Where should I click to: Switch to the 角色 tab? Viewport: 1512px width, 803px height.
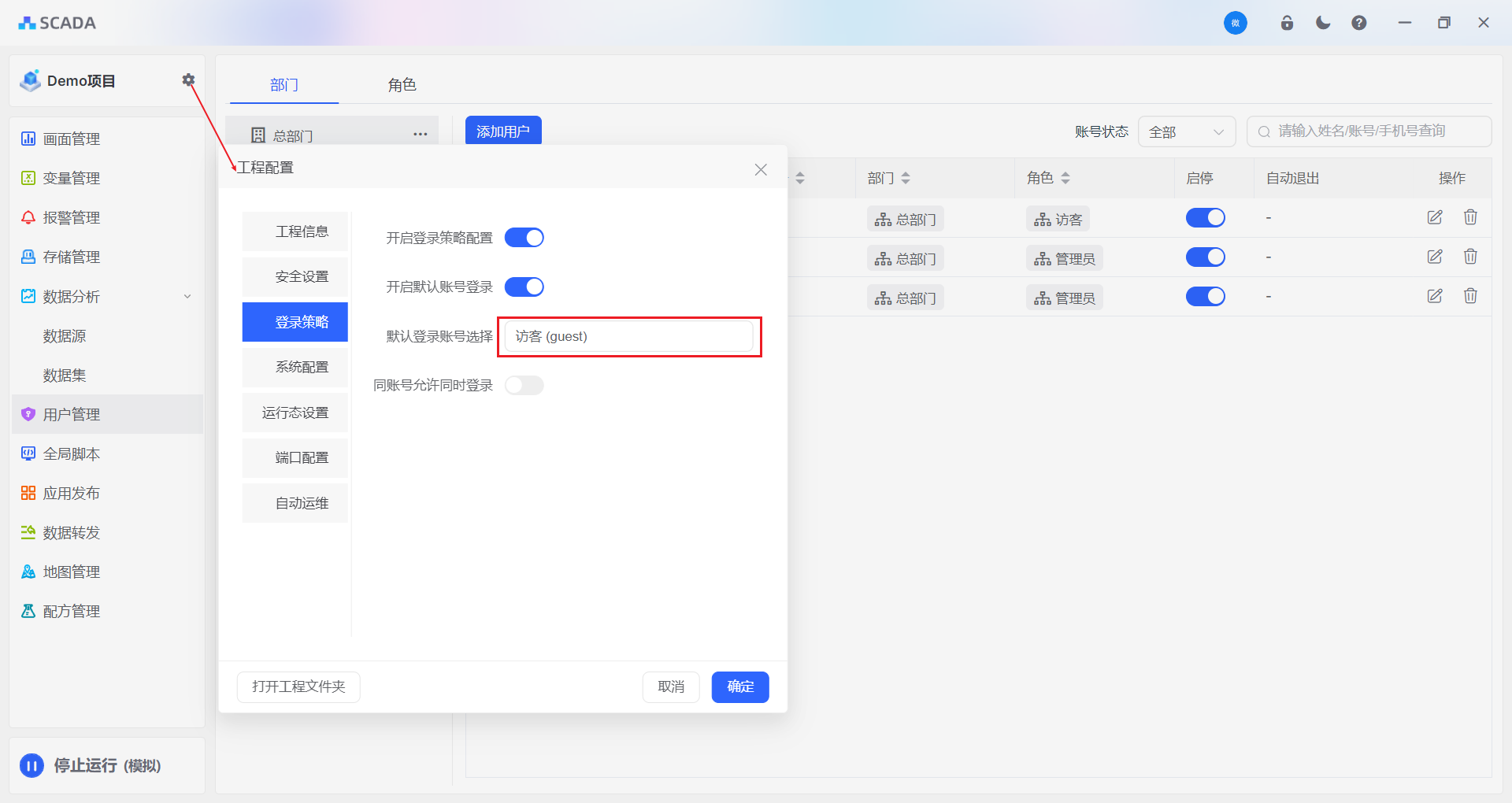click(402, 85)
